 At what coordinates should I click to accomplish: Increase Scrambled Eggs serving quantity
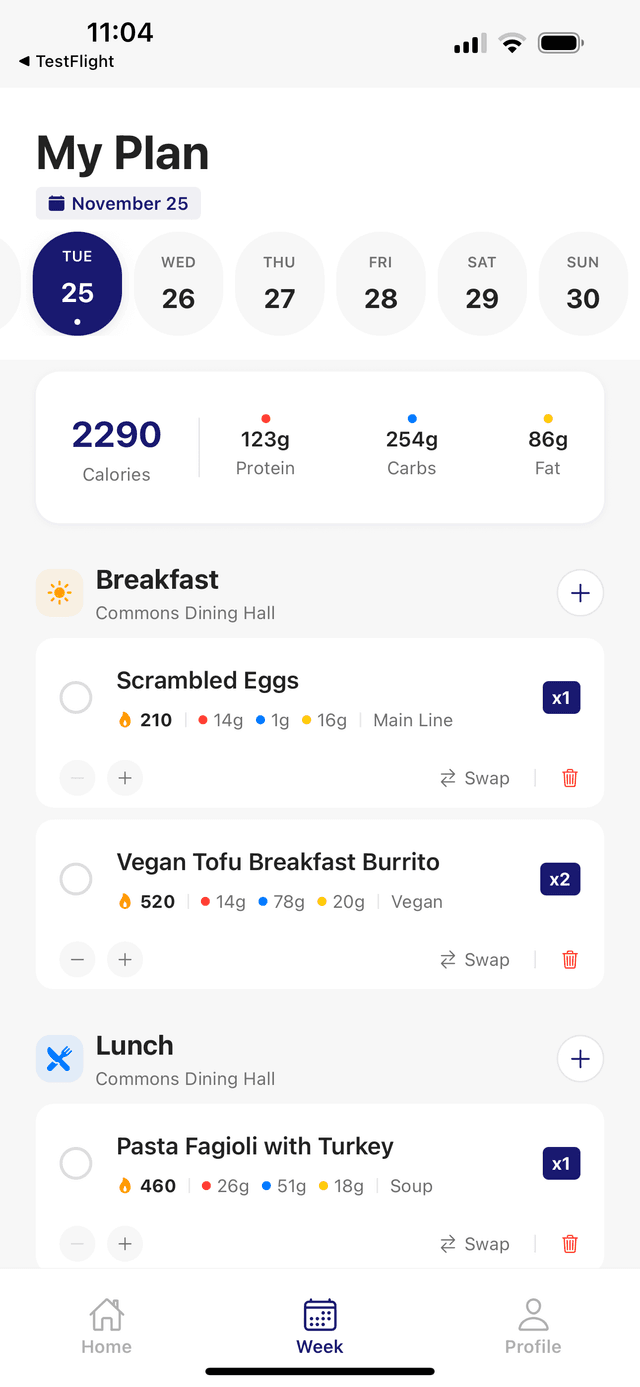[125, 778]
